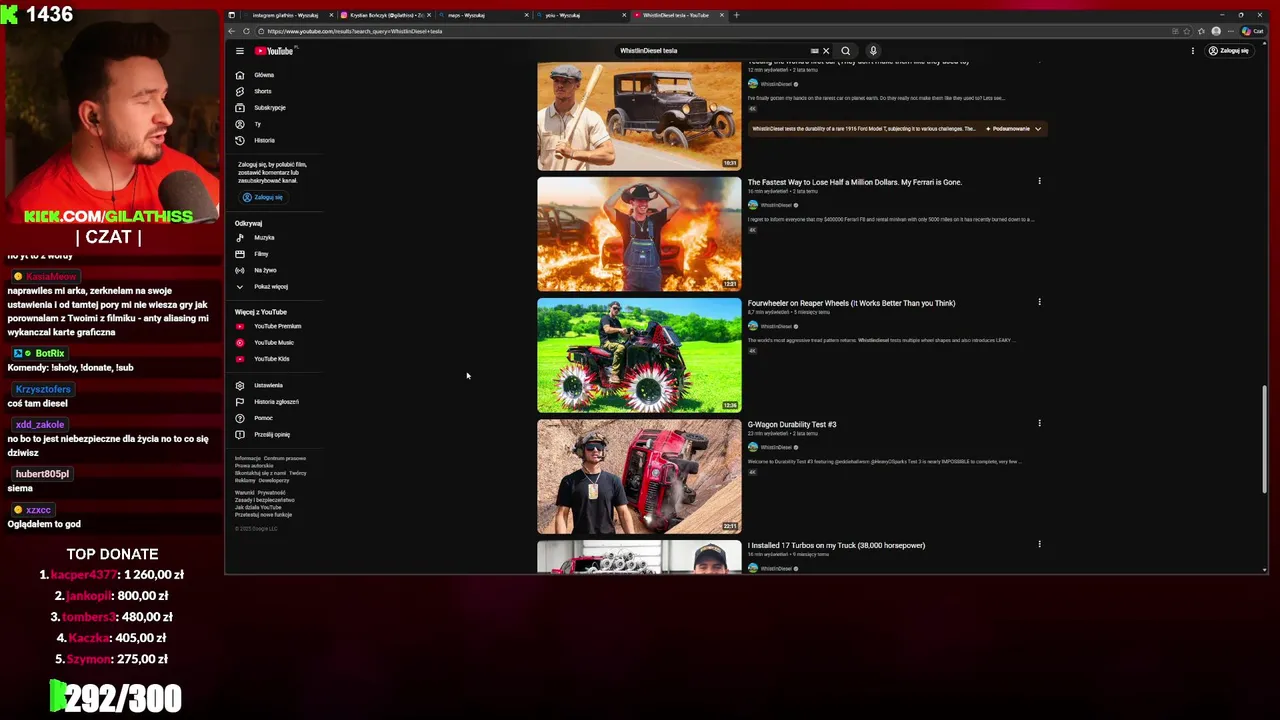Click the magnifier search button
Screen dimensions: 1280x720
coord(846,51)
